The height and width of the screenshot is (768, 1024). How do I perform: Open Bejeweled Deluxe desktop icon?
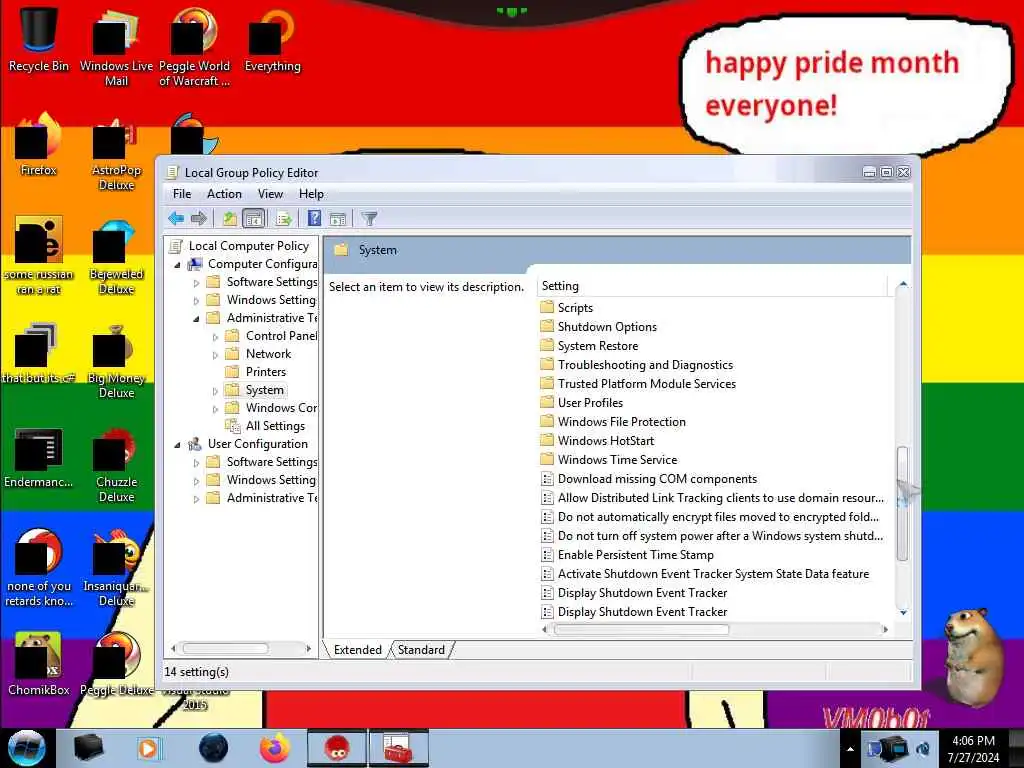point(116,257)
